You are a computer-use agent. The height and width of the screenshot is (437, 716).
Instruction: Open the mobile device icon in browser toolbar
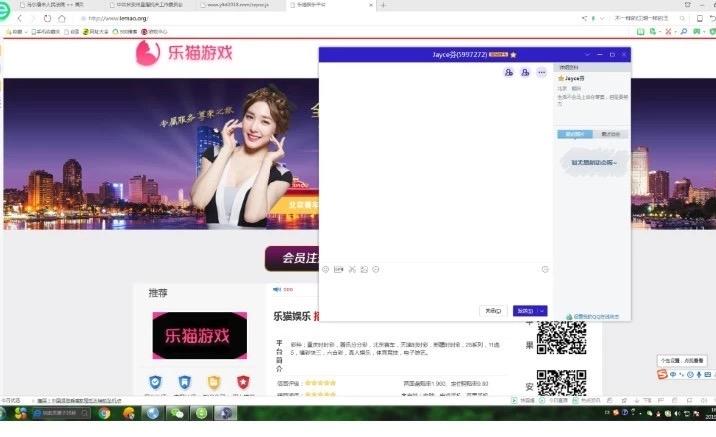click(700, 18)
